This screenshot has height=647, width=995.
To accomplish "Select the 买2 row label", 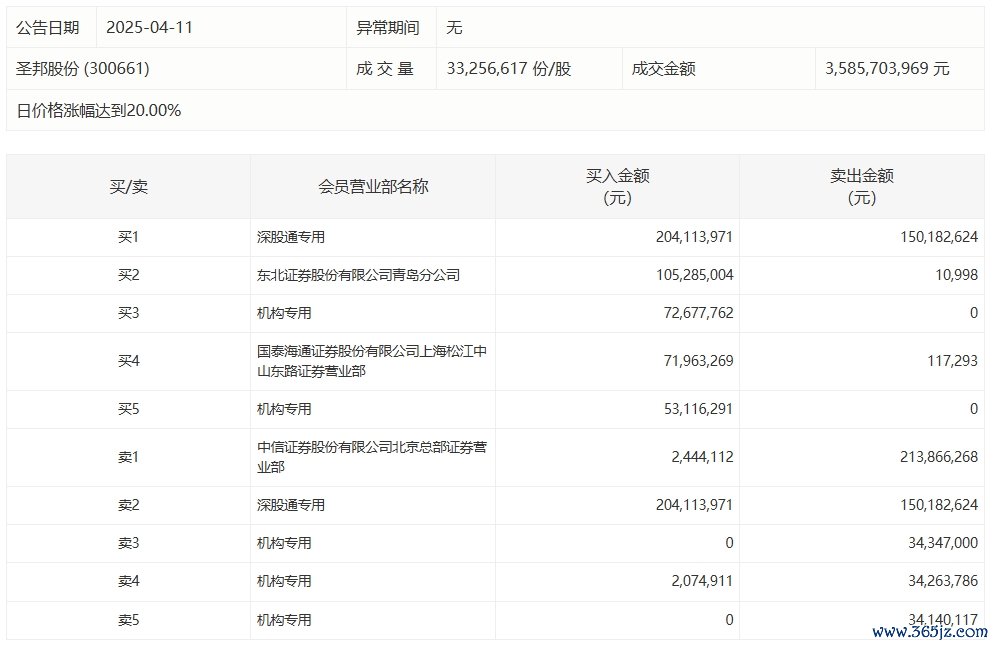I will click(128, 275).
